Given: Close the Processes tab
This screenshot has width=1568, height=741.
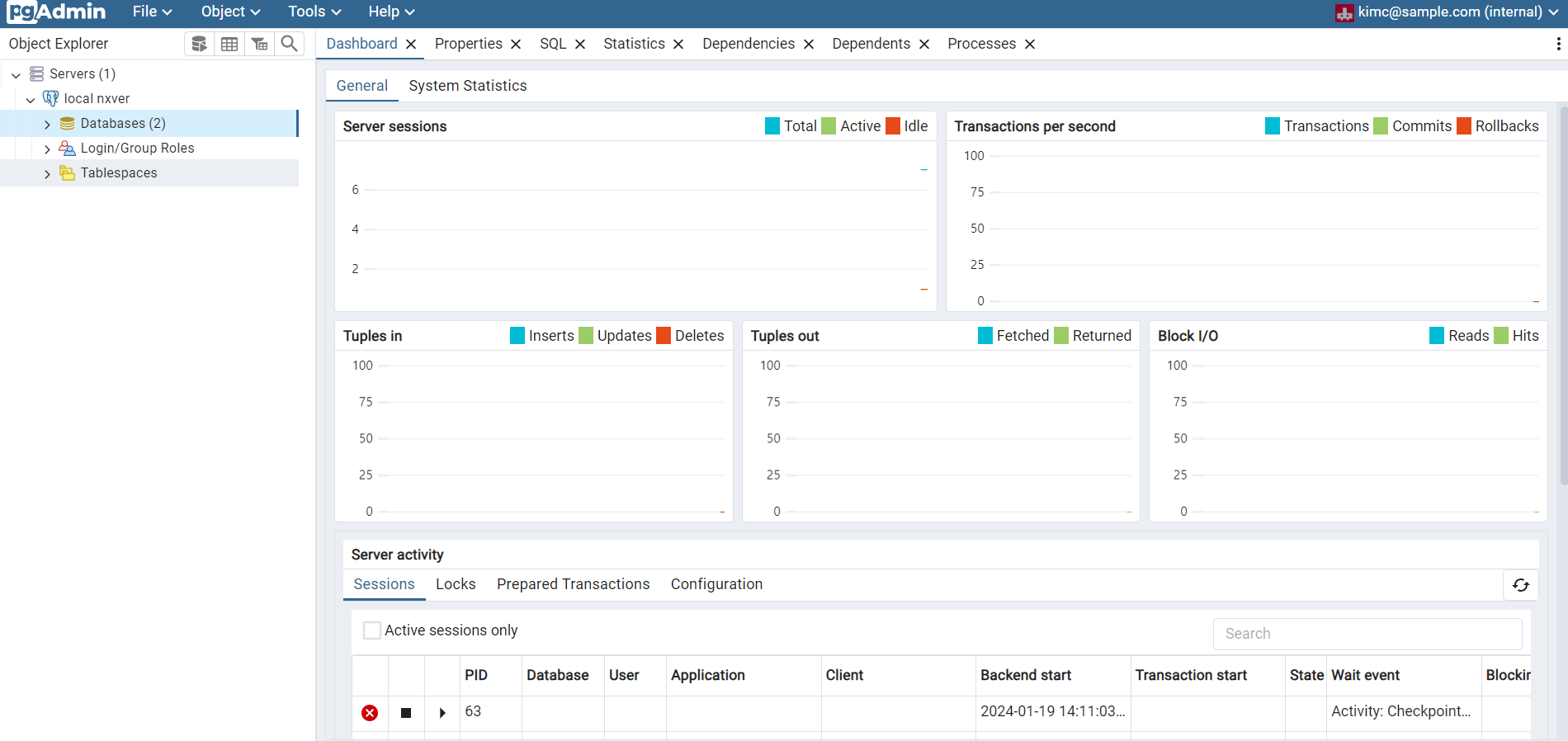Looking at the screenshot, I should (x=1030, y=45).
